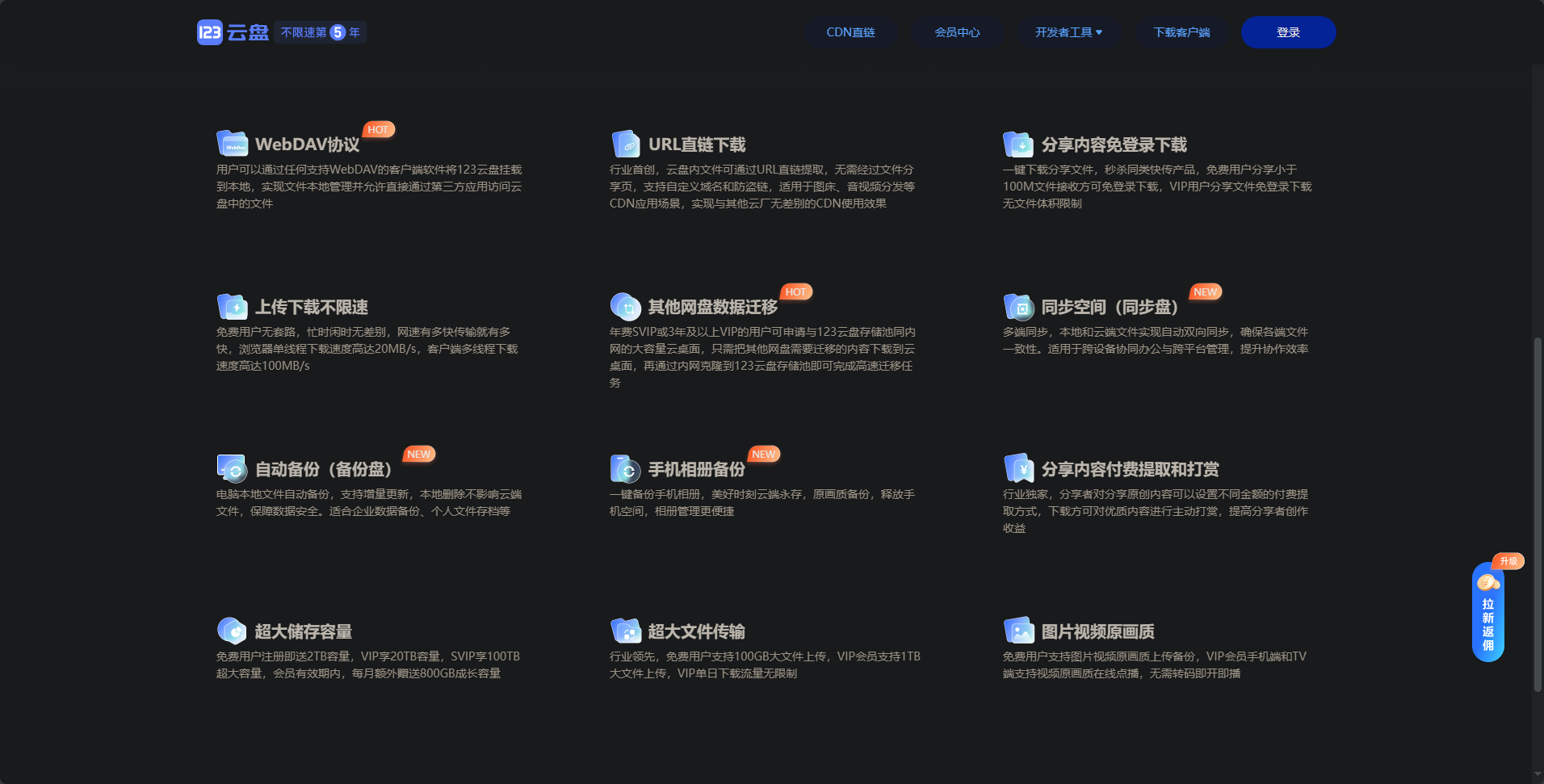Click the WebDAV协议 heading
The width and height of the screenshot is (1544, 784).
(x=308, y=145)
